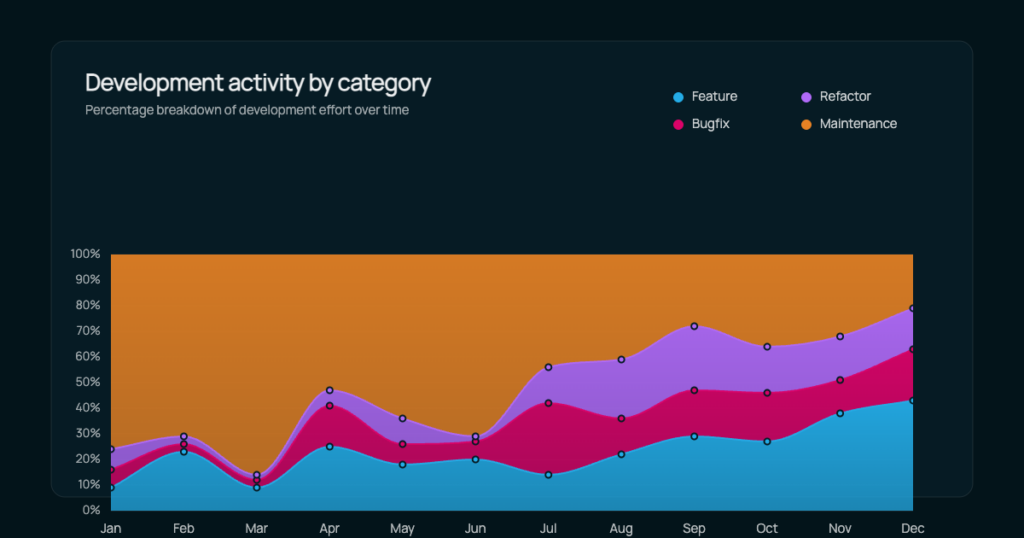Select the Feature data point for Nov
This screenshot has height=538, width=1024.
840,413
